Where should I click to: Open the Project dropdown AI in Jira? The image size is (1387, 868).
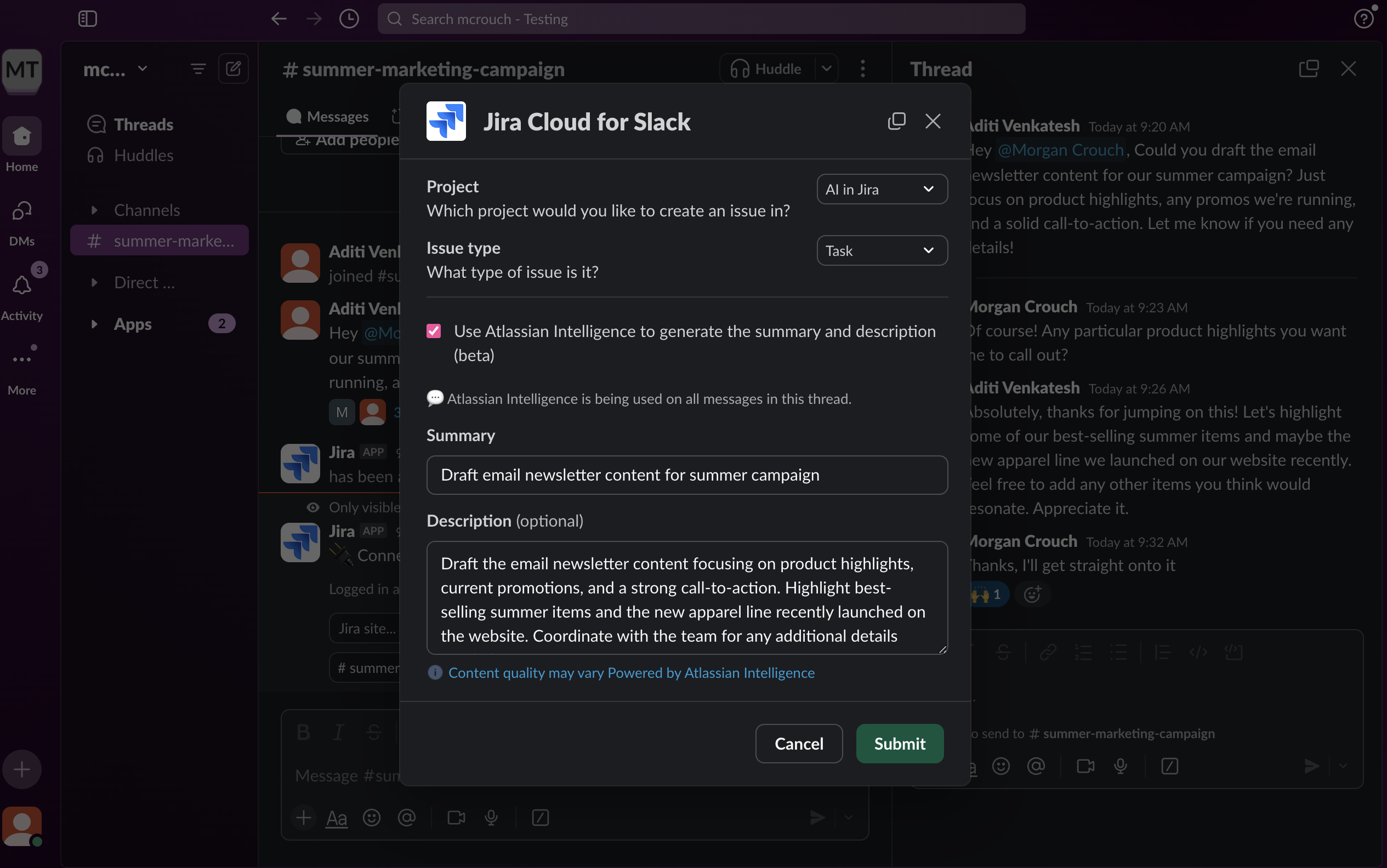[x=882, y=190]
